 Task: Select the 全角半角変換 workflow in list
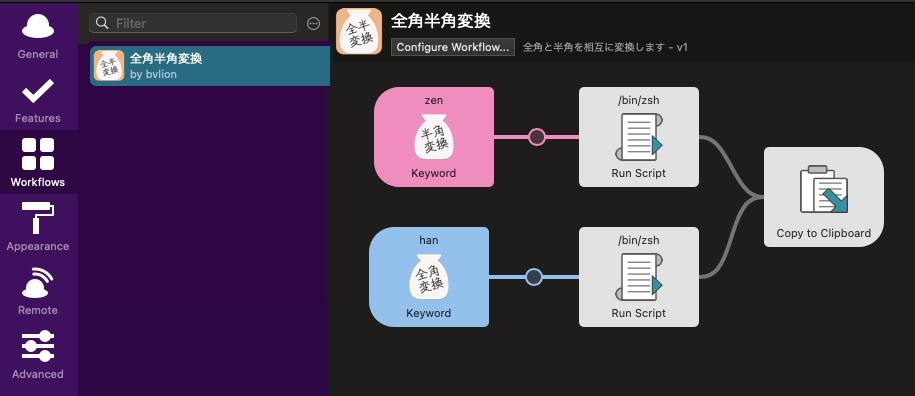(210, 66)
